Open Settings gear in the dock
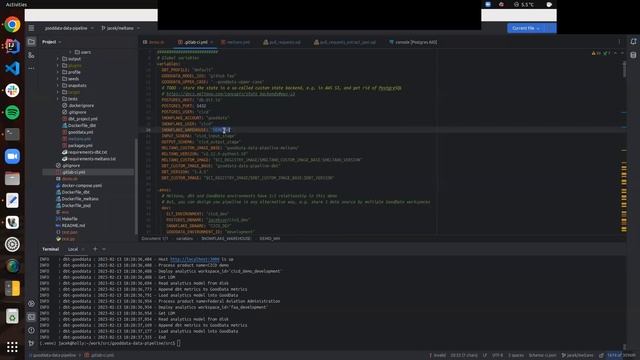The width and height of the screenshot is (640, 360). coord(12,244)
